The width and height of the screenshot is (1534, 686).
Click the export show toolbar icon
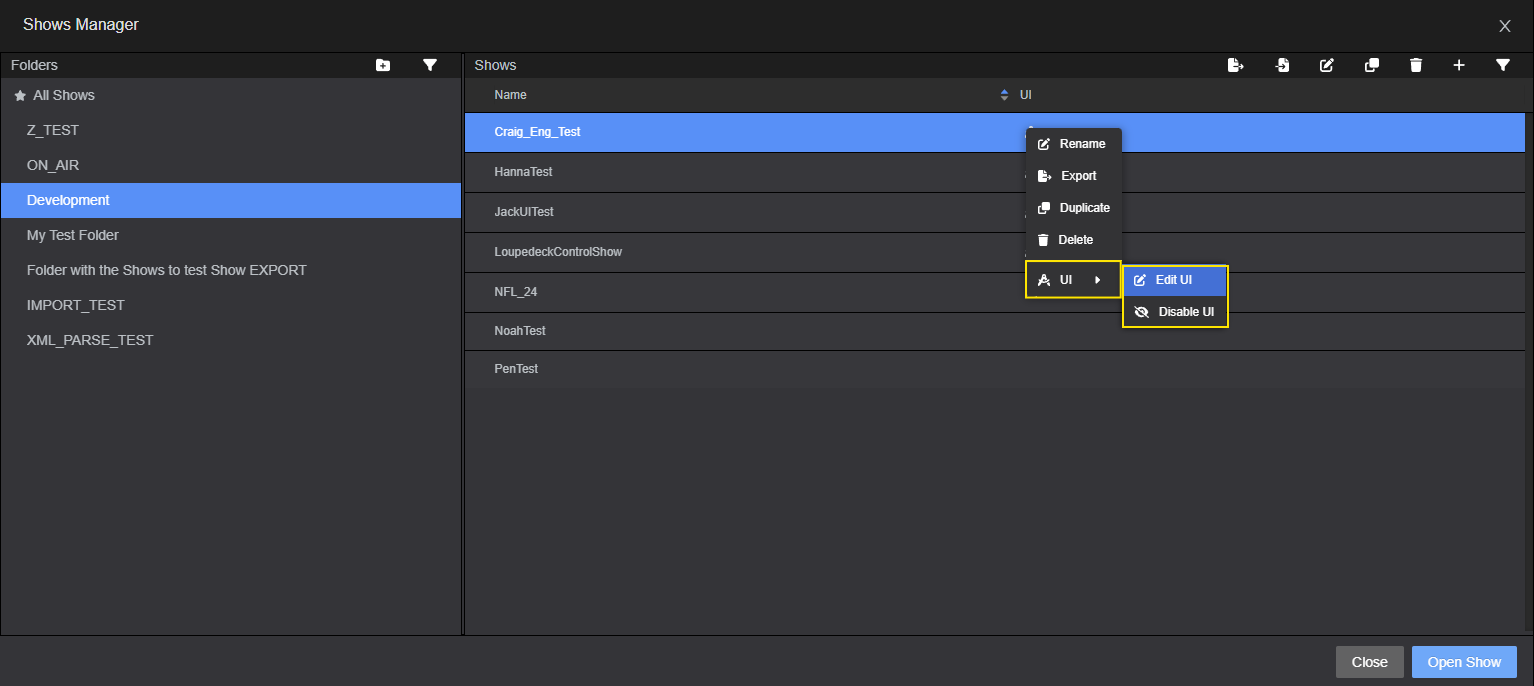pyautogui.click(x=1236, y=65)
